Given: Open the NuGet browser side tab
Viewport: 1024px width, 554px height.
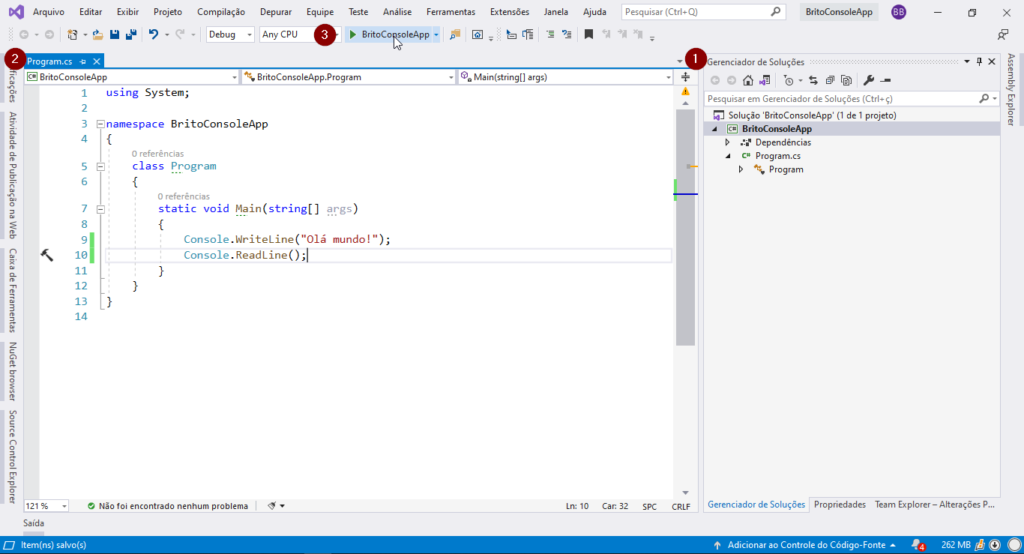Looking at the screenshot, I should pos(12,371).
